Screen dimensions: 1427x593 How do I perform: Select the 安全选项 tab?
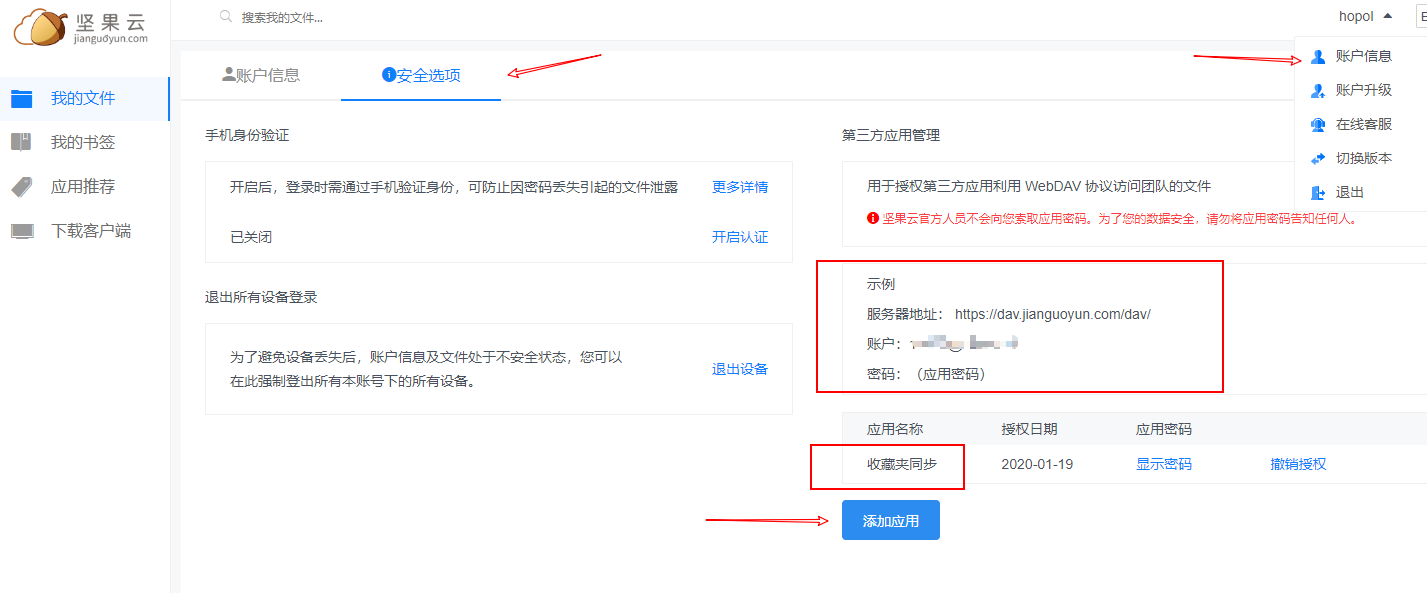[x=421, y=75]
